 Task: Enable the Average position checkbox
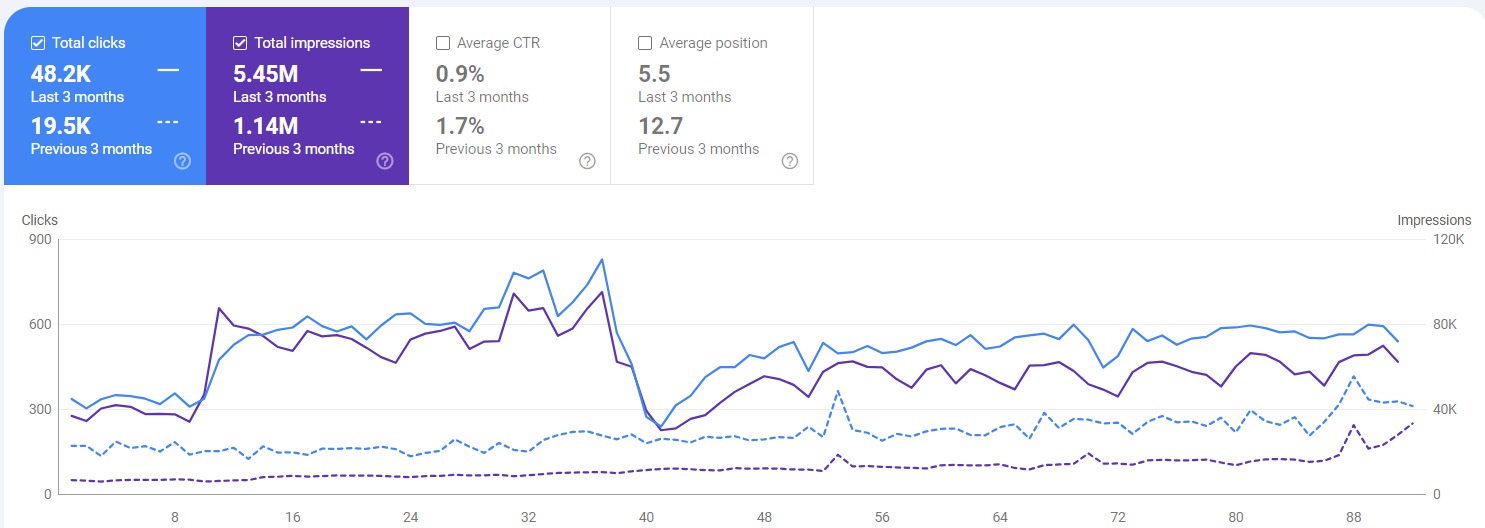(645, 43)
